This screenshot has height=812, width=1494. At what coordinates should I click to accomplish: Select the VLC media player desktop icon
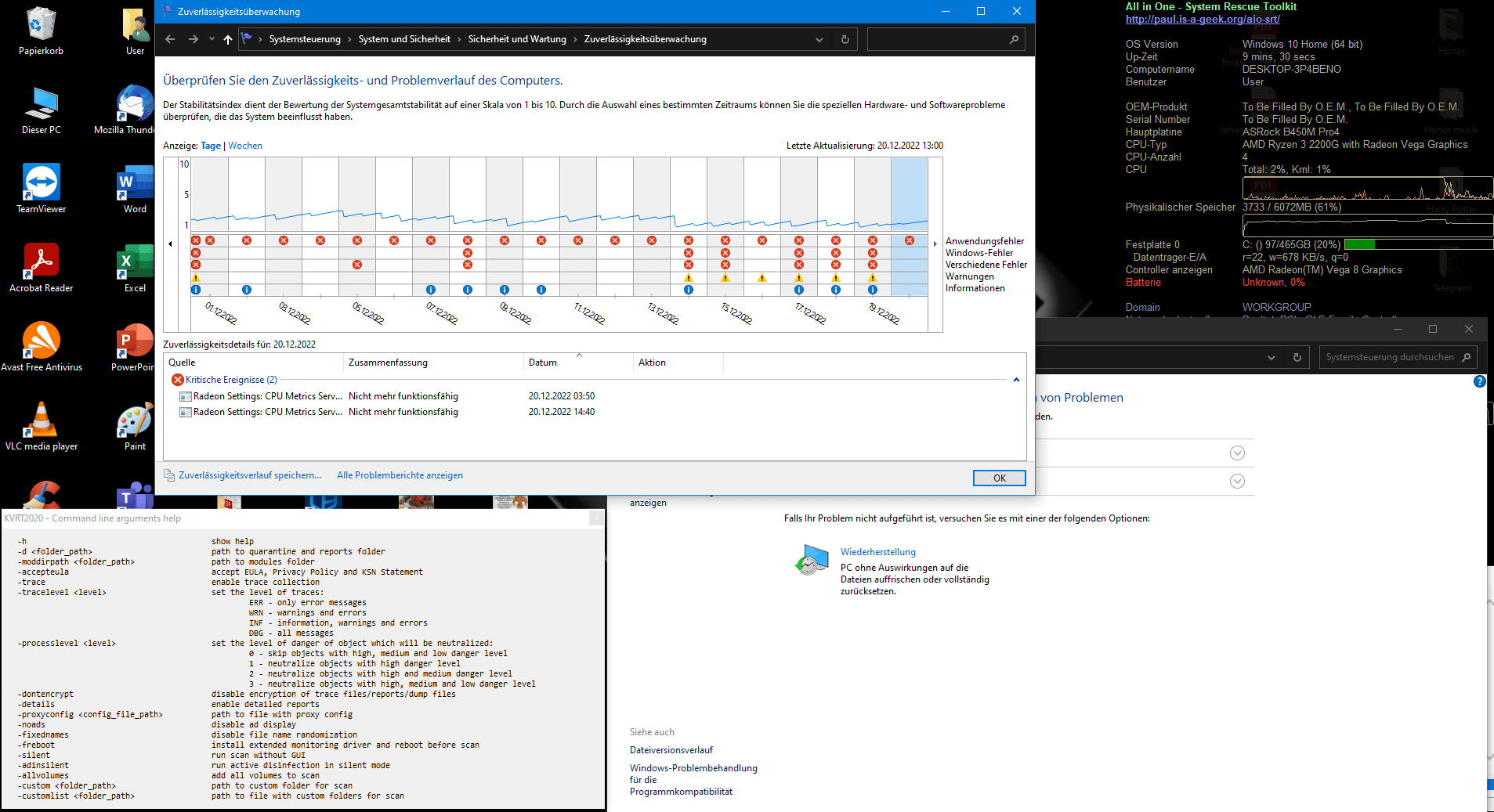[41, 427]
